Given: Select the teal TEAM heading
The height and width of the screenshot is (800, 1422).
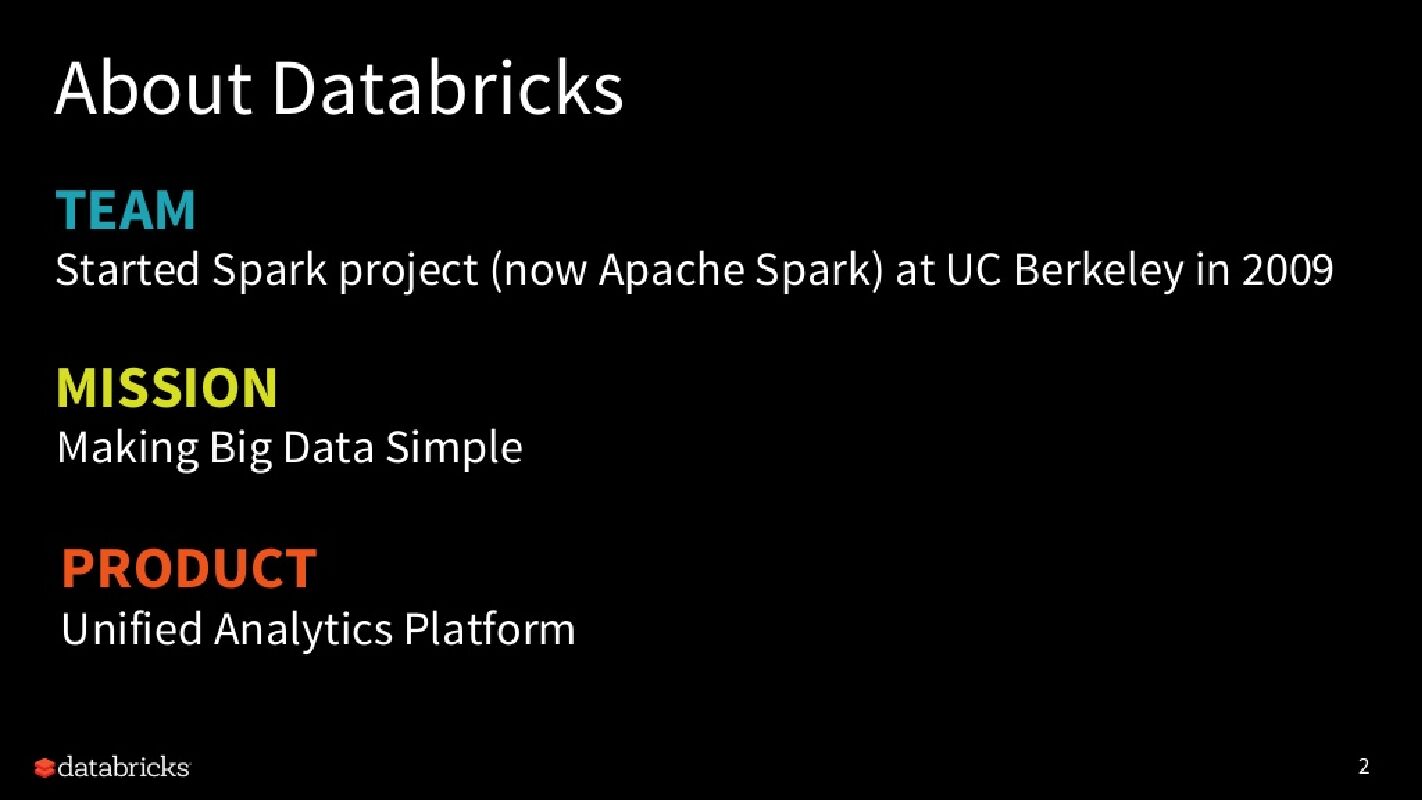Looking at the screenshot, I should click(126, 211).
